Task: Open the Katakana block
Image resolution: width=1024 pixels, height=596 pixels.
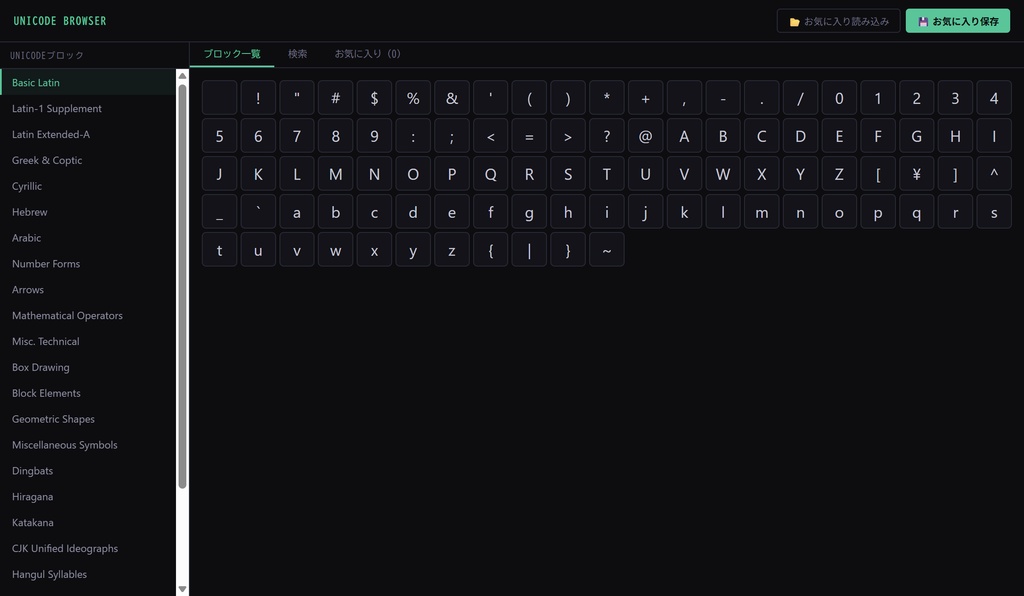Action: click(88, 523)
